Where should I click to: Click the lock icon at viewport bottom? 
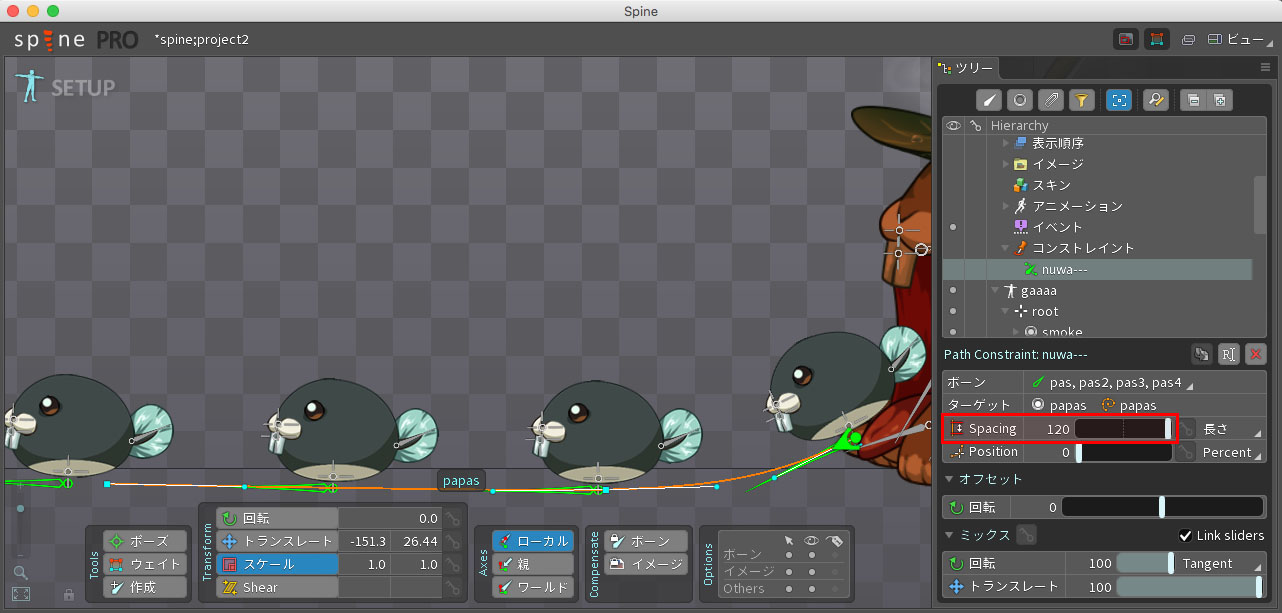point(68,595)
